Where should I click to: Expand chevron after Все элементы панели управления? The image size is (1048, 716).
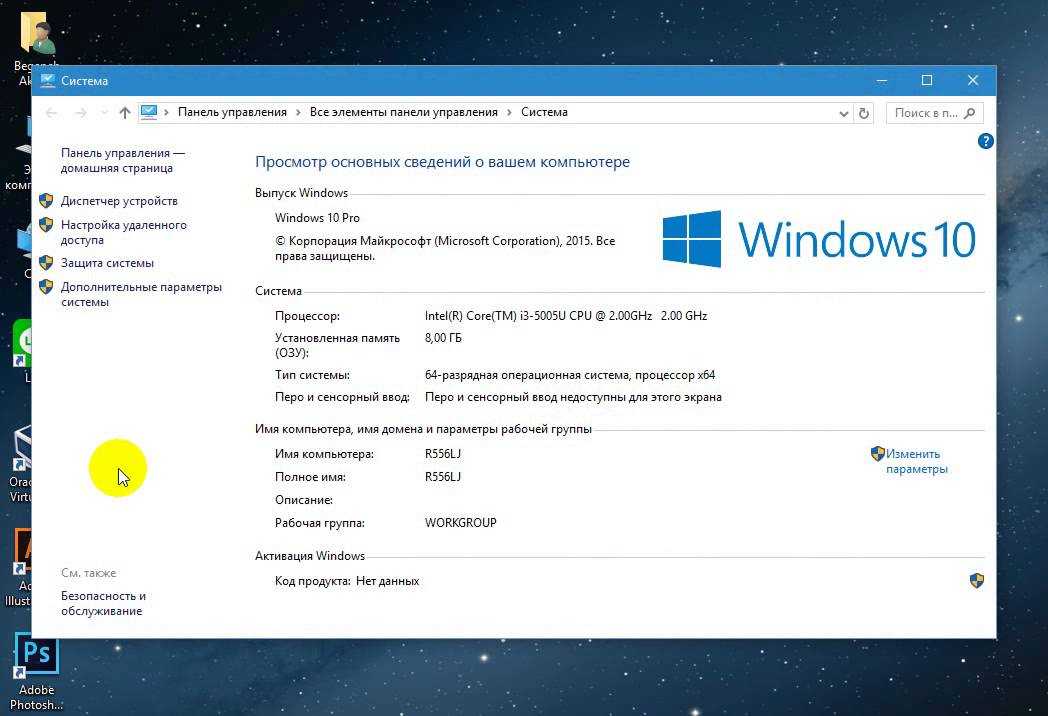[x=509, y=112]
